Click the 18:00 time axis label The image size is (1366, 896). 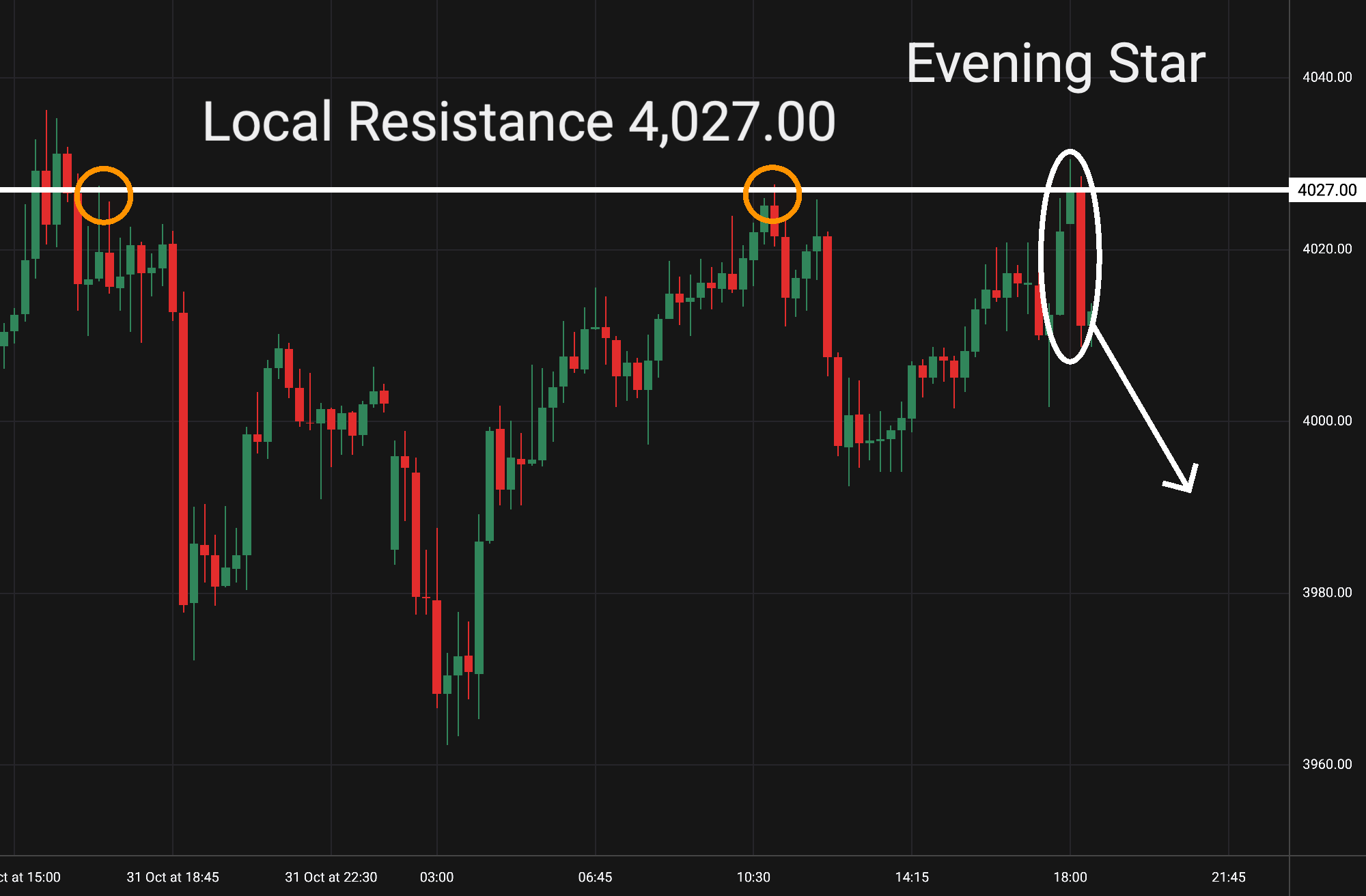(x=1070, y=877)
